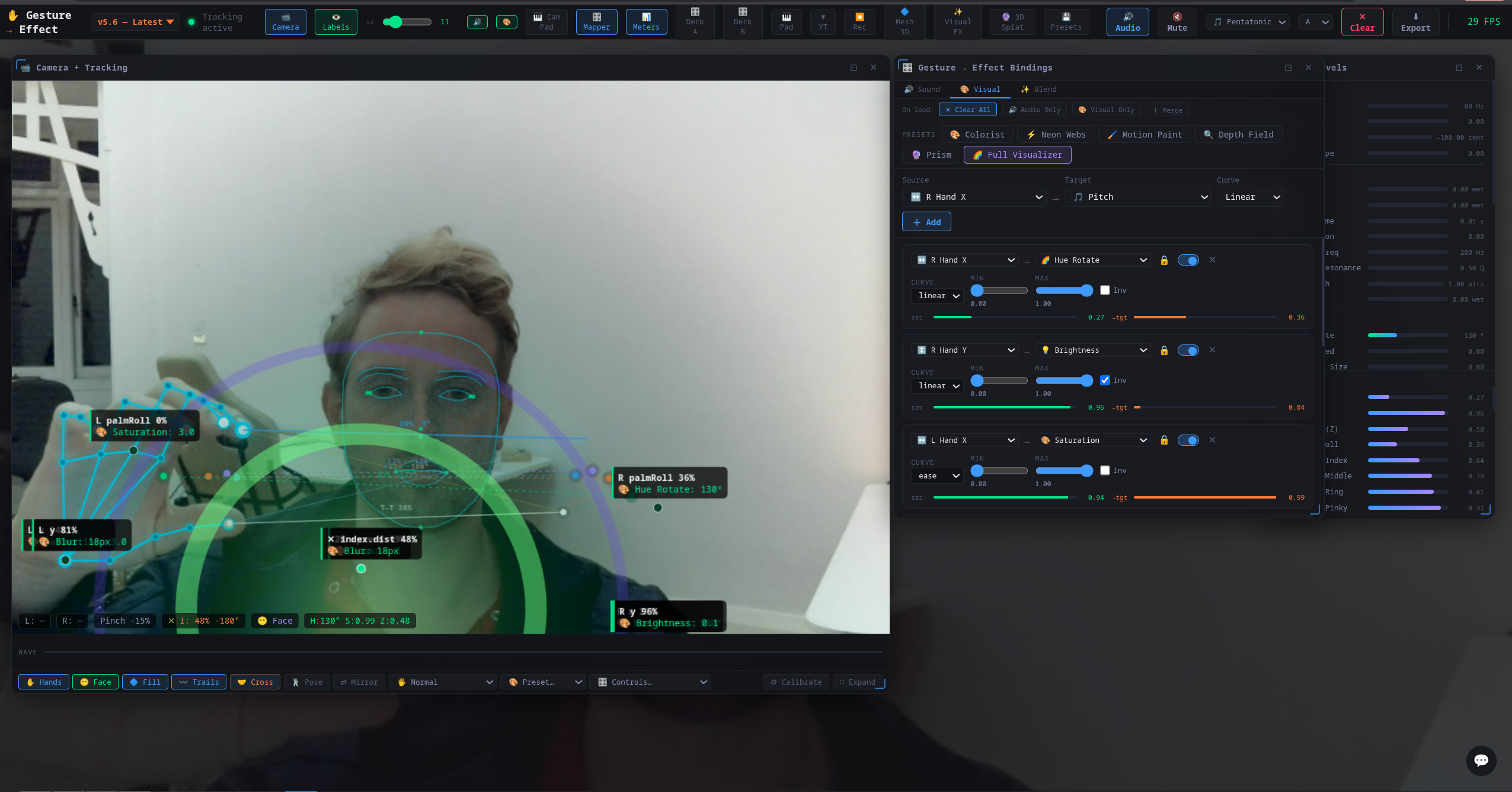This screenshot has height=792, width=1512.
Task: Open the YT panel
Action: [x=823, y=22]
